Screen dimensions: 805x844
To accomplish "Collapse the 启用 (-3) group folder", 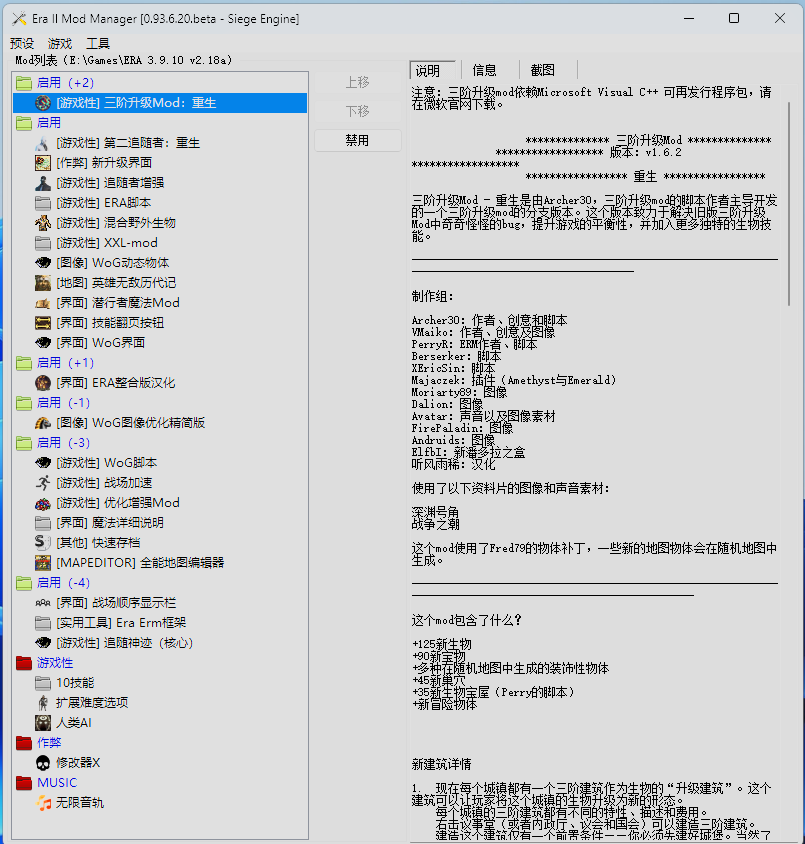I will [24, 443].
